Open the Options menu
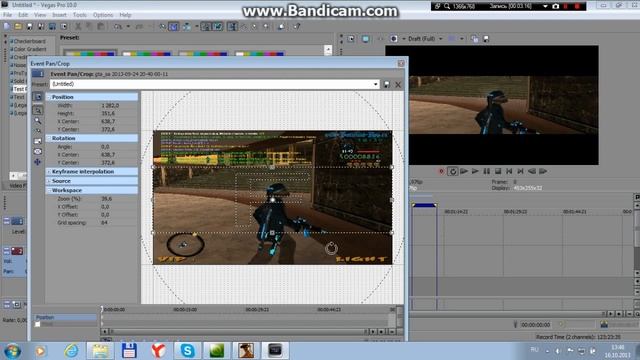 (103, 15)
